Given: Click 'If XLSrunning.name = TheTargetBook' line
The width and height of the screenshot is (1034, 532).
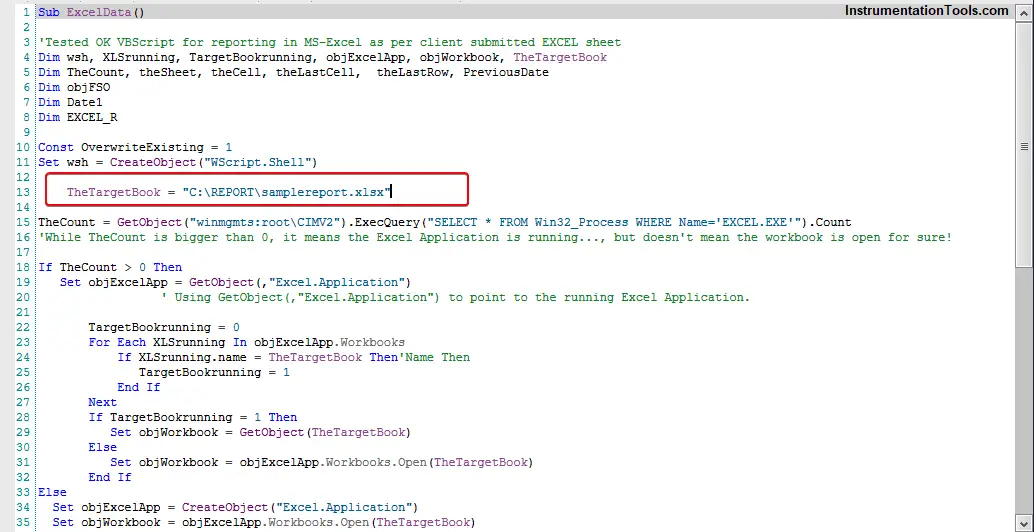Looking at the screenshot, I should tap(293, 357).
